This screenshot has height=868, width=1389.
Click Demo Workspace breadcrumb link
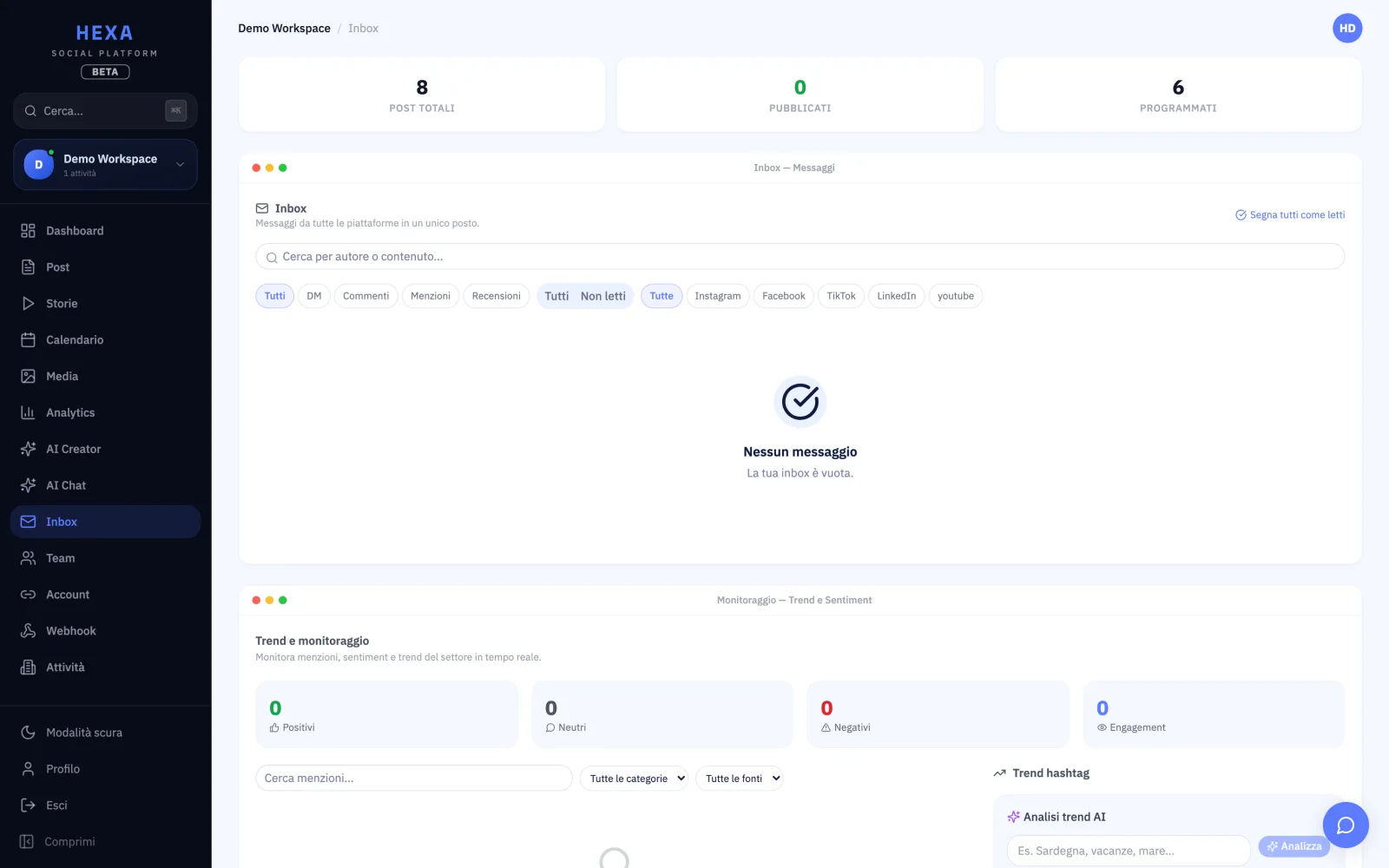pos(284,29)
